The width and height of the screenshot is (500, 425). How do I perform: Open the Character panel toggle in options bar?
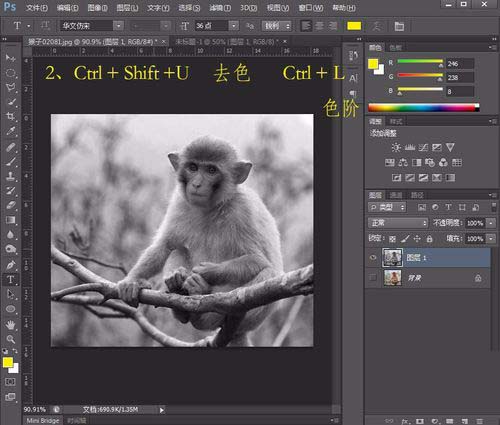click(x=399, y=26)
